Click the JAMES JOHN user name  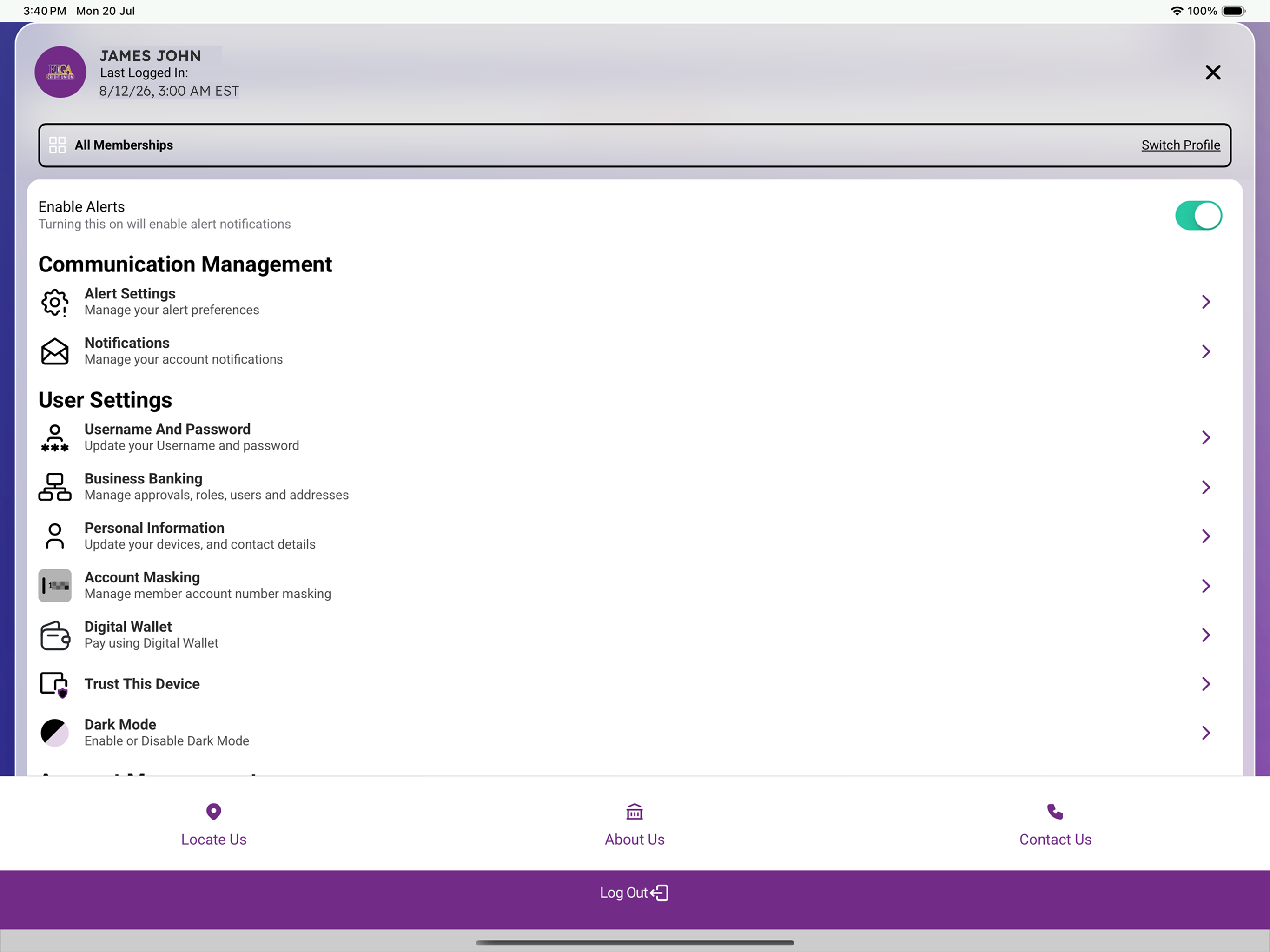[x=151, y=56]
